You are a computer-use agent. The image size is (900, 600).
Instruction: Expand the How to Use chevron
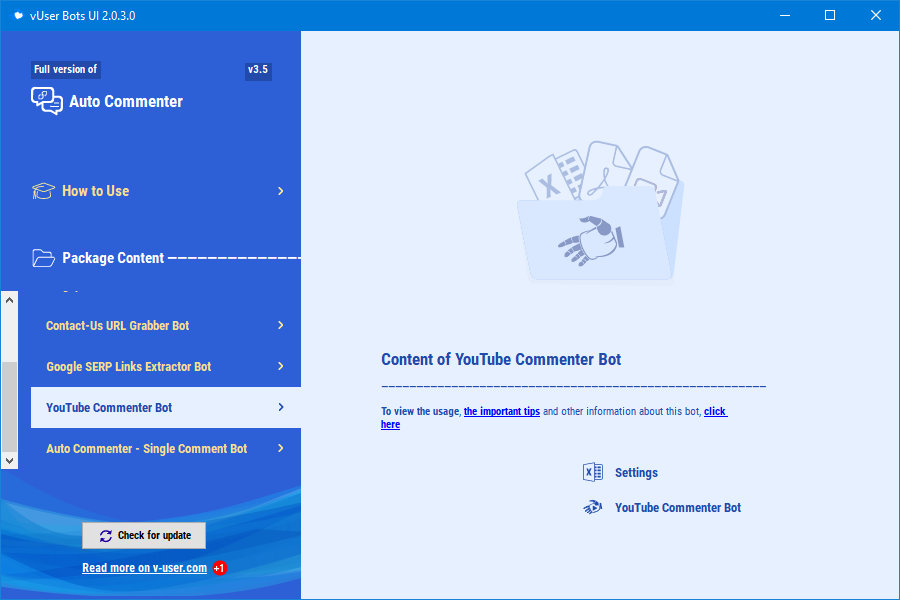(281, 191)
